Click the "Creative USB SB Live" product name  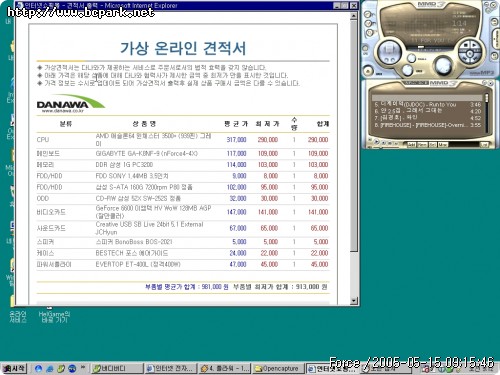pos(149,228)
